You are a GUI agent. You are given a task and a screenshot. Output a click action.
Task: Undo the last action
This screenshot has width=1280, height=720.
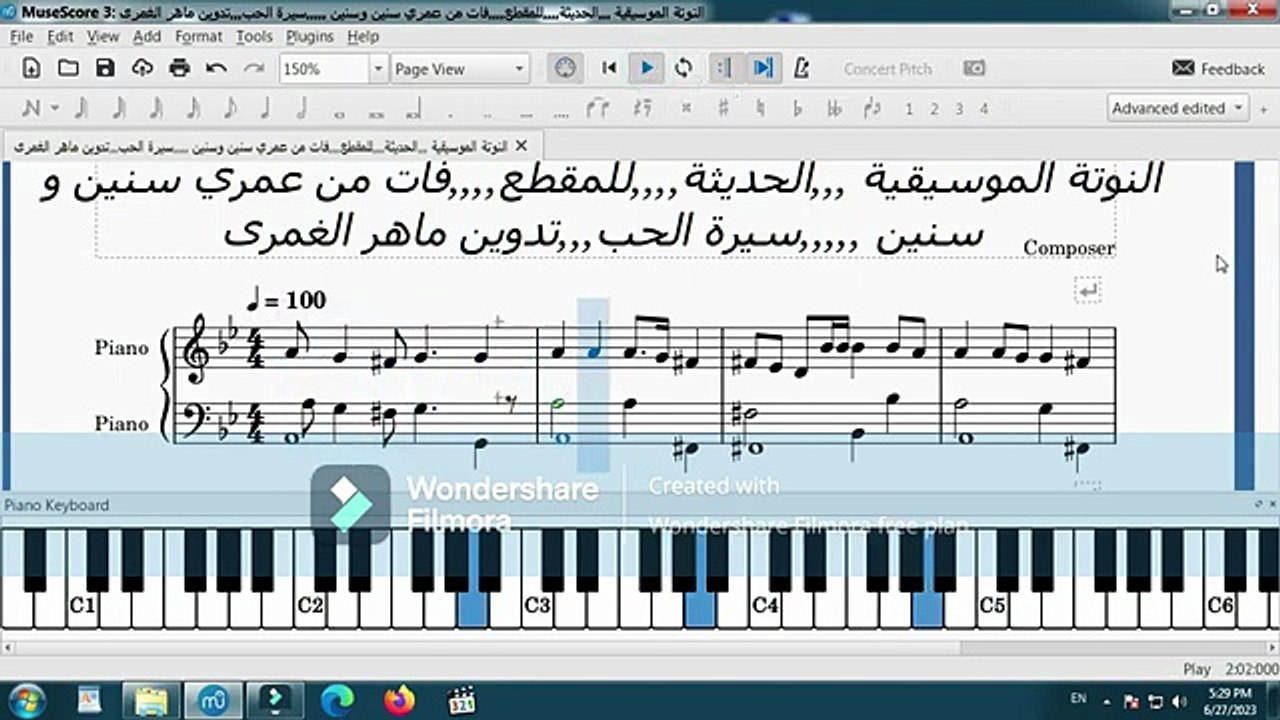pos(216,68)
